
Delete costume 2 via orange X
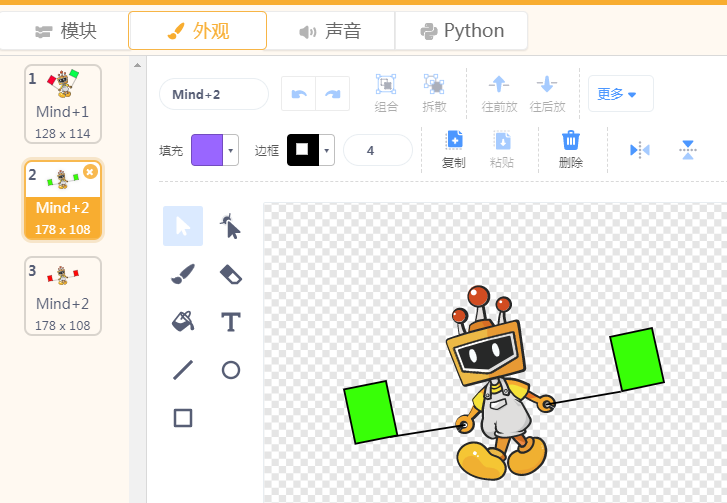(90, 172)
